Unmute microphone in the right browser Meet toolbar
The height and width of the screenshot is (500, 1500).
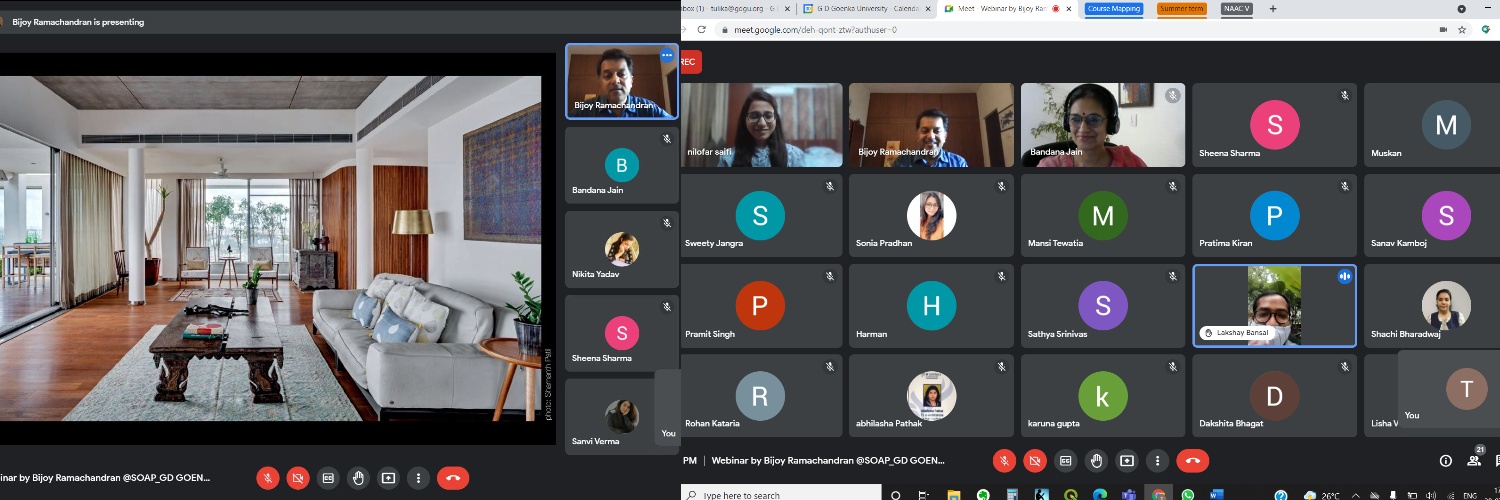pos(1004,460)
